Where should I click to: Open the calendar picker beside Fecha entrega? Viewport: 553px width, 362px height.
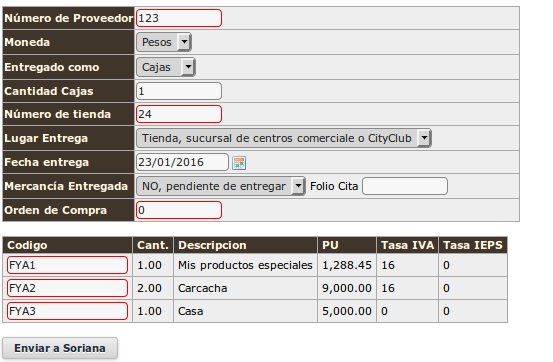click(x=239, y=163)
